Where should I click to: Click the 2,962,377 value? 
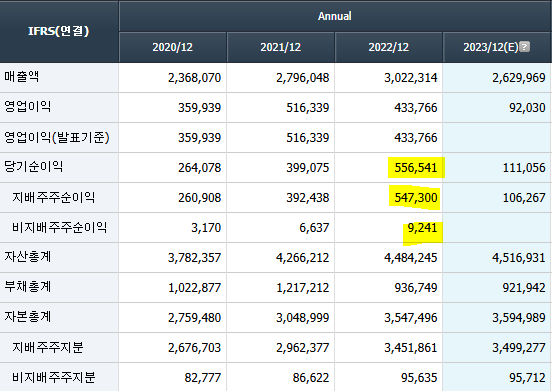pos(302,348)
